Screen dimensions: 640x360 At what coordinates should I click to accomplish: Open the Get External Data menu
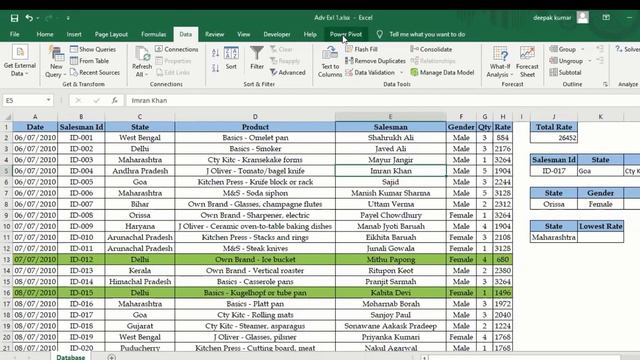coord(20,61)
